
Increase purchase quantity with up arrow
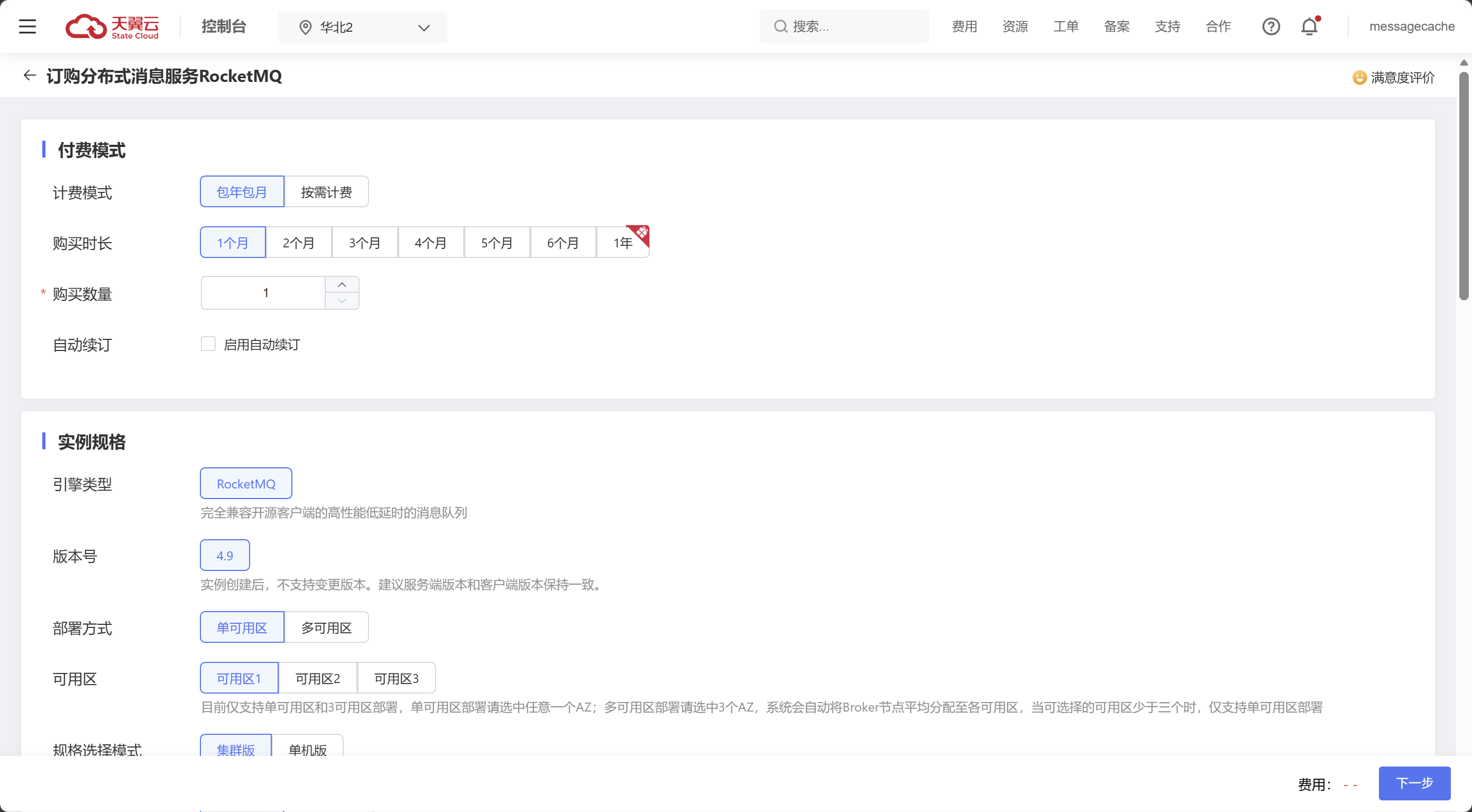[x=342, y=284]
